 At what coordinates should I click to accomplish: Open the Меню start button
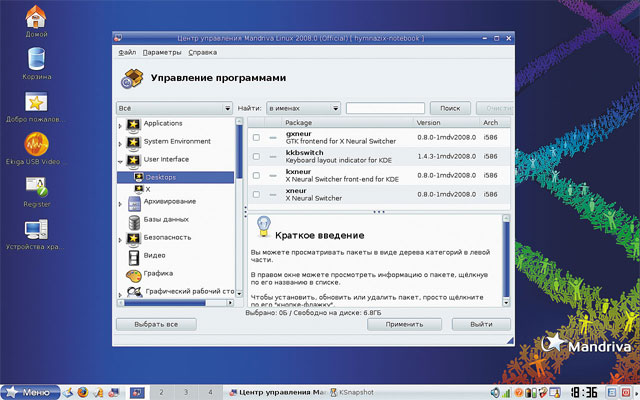tap(30, 392)
